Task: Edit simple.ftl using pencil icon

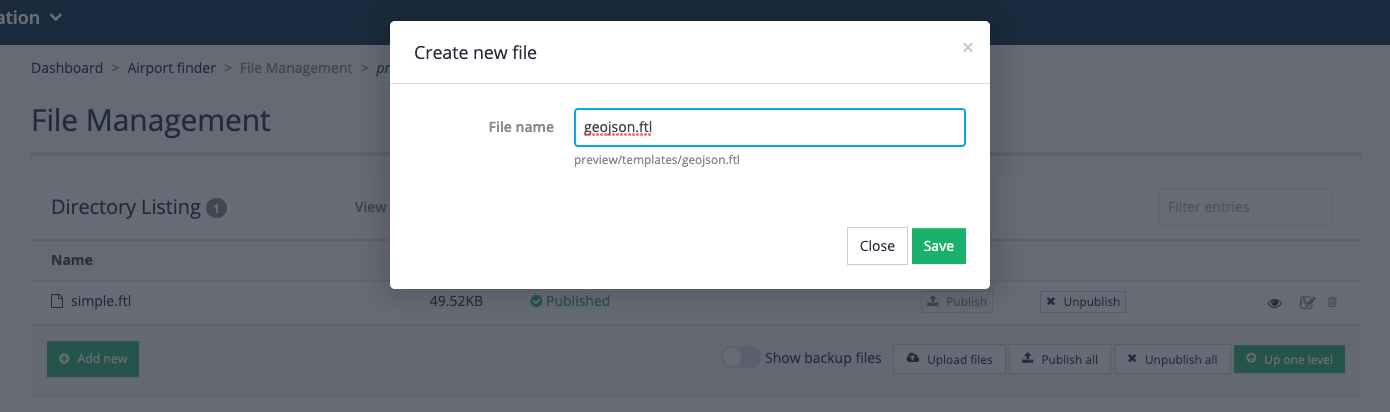Action: click(x=1307, y=302)
